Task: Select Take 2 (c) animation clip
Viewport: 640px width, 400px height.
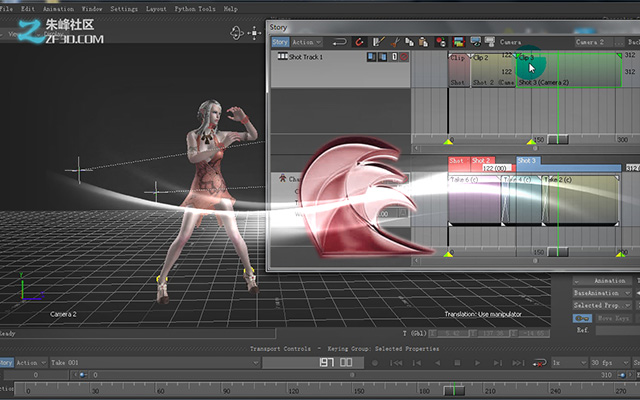Action: click(581, 200)
